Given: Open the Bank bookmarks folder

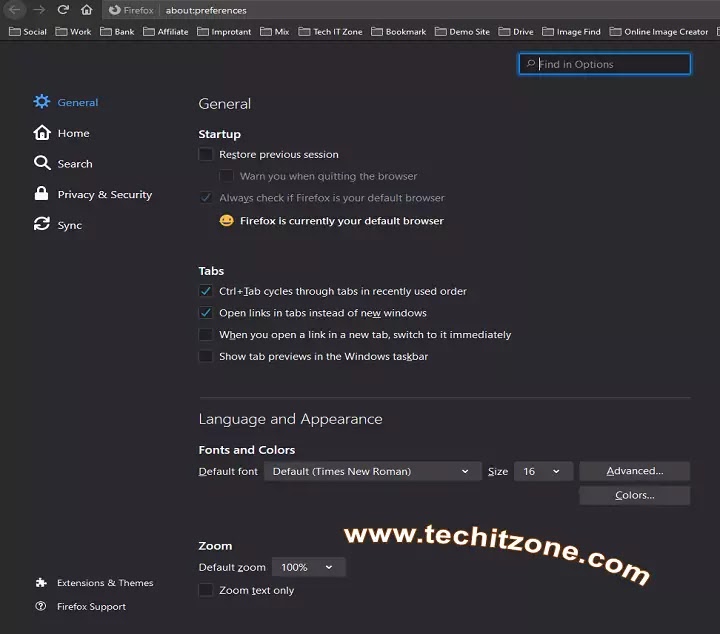Looking at the screenshot, I should coord(117,32).
